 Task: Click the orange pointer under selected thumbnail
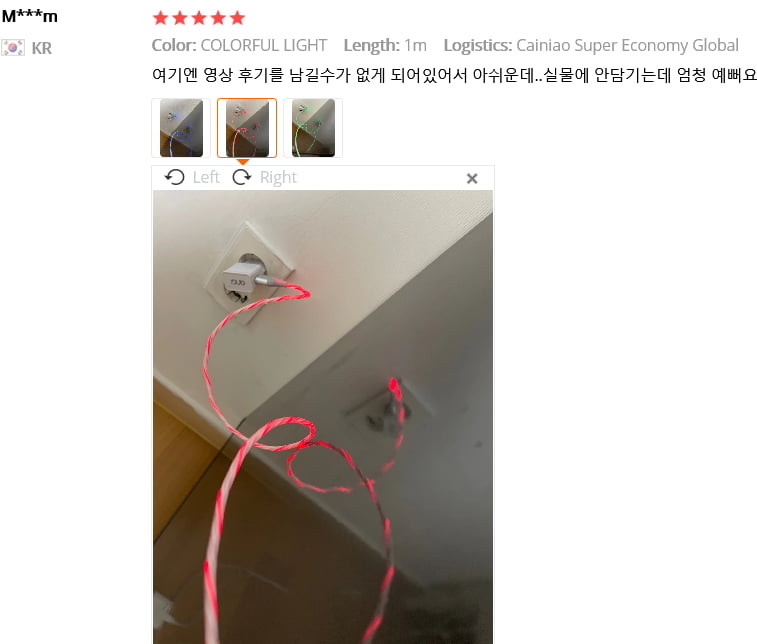[243, 162]
